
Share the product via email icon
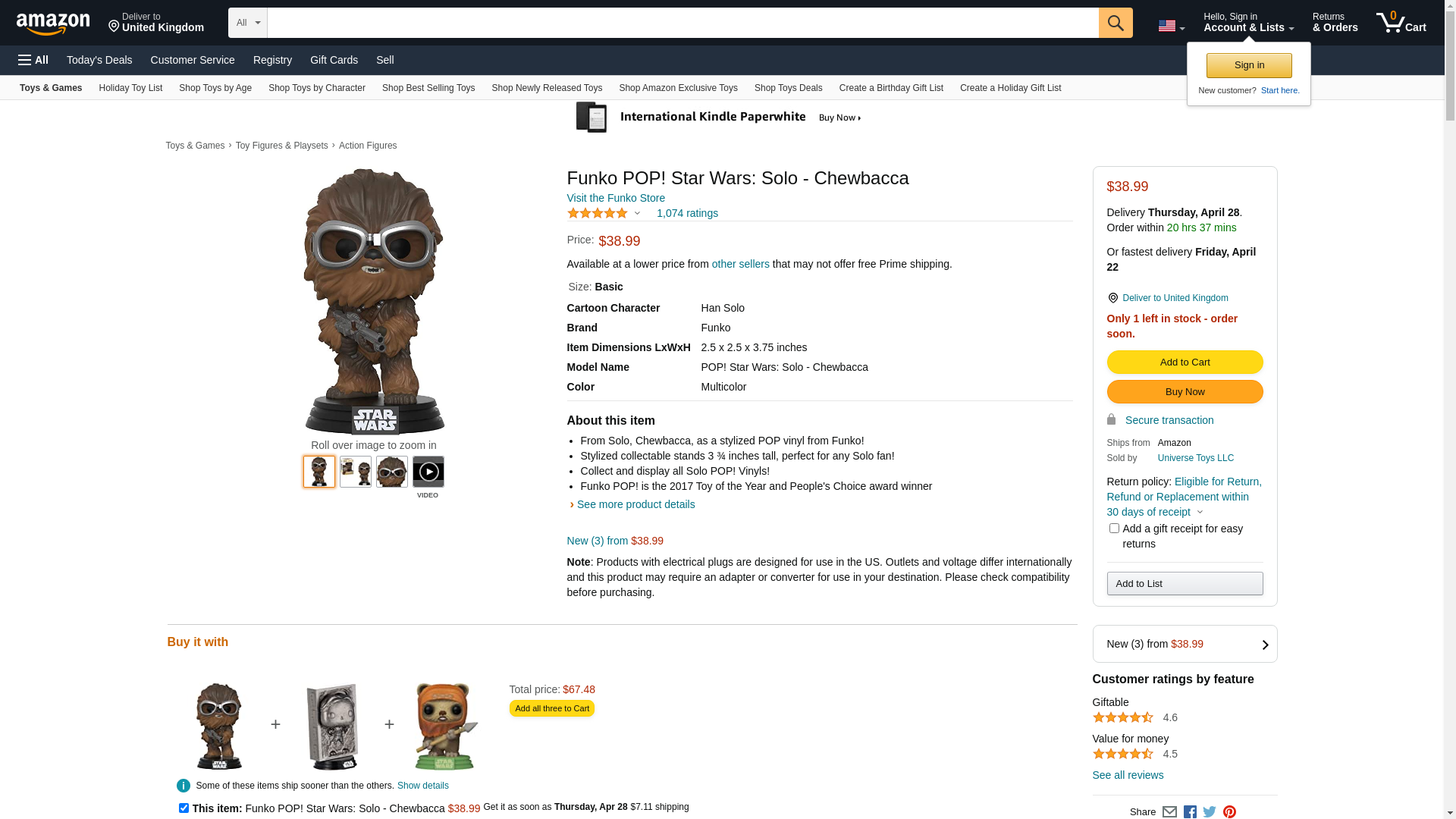tap(1169, 811)
